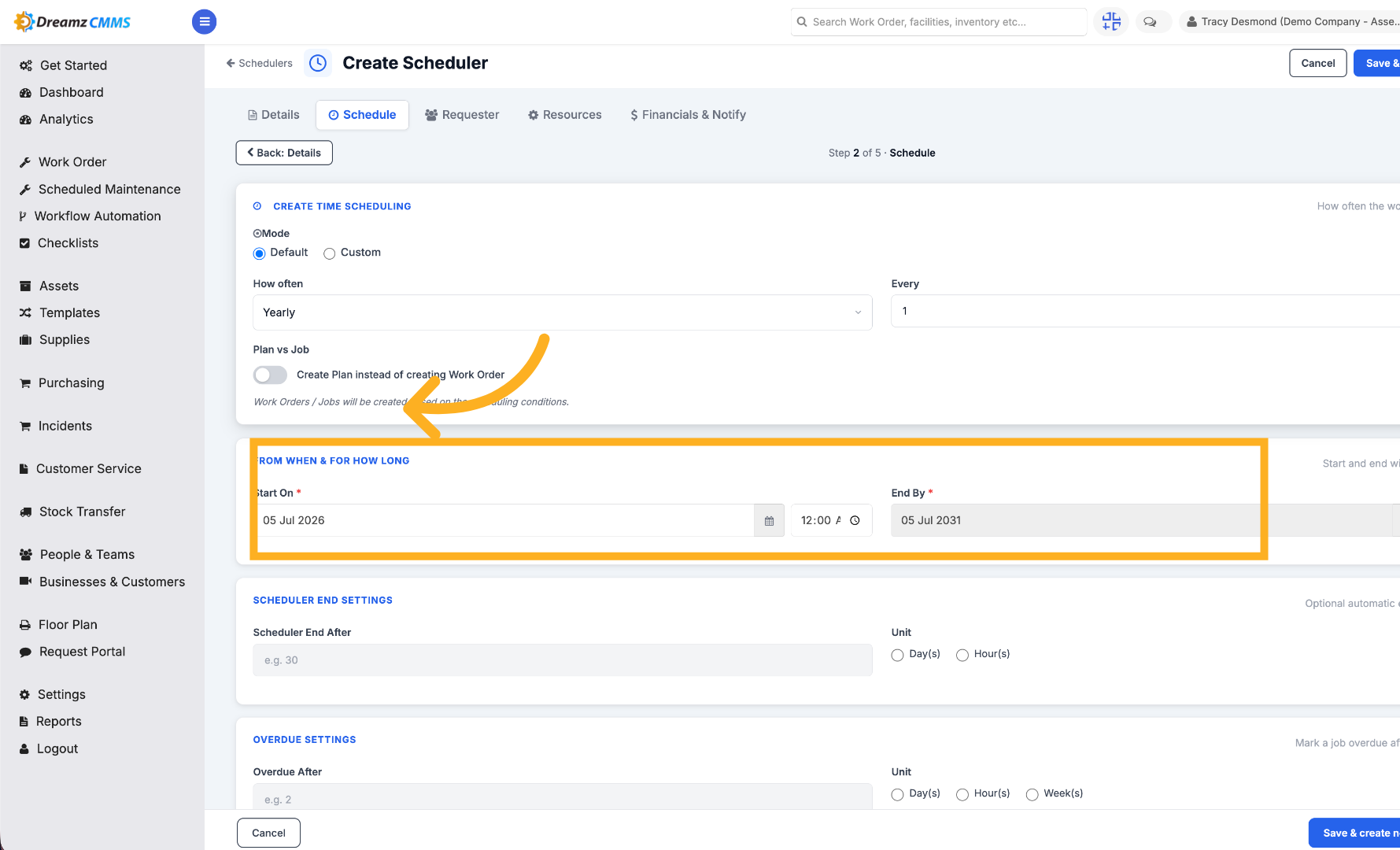Switch to the Financials & Notify tab

point(688,115)
